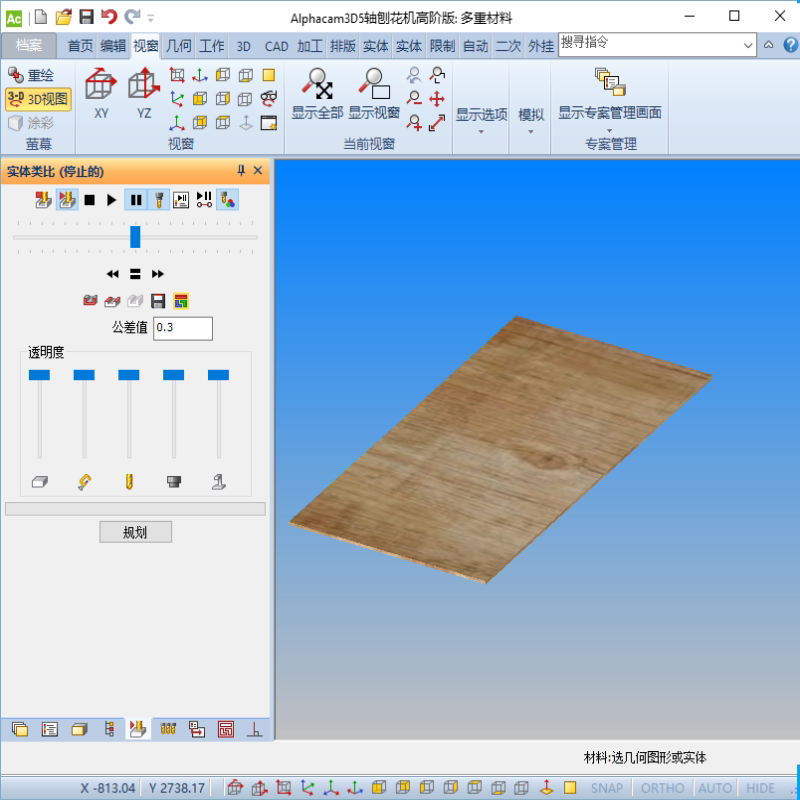Click the save floppy icon in title bar
Viewport: 800px width, 800px height.
click(x=86, y=17)
